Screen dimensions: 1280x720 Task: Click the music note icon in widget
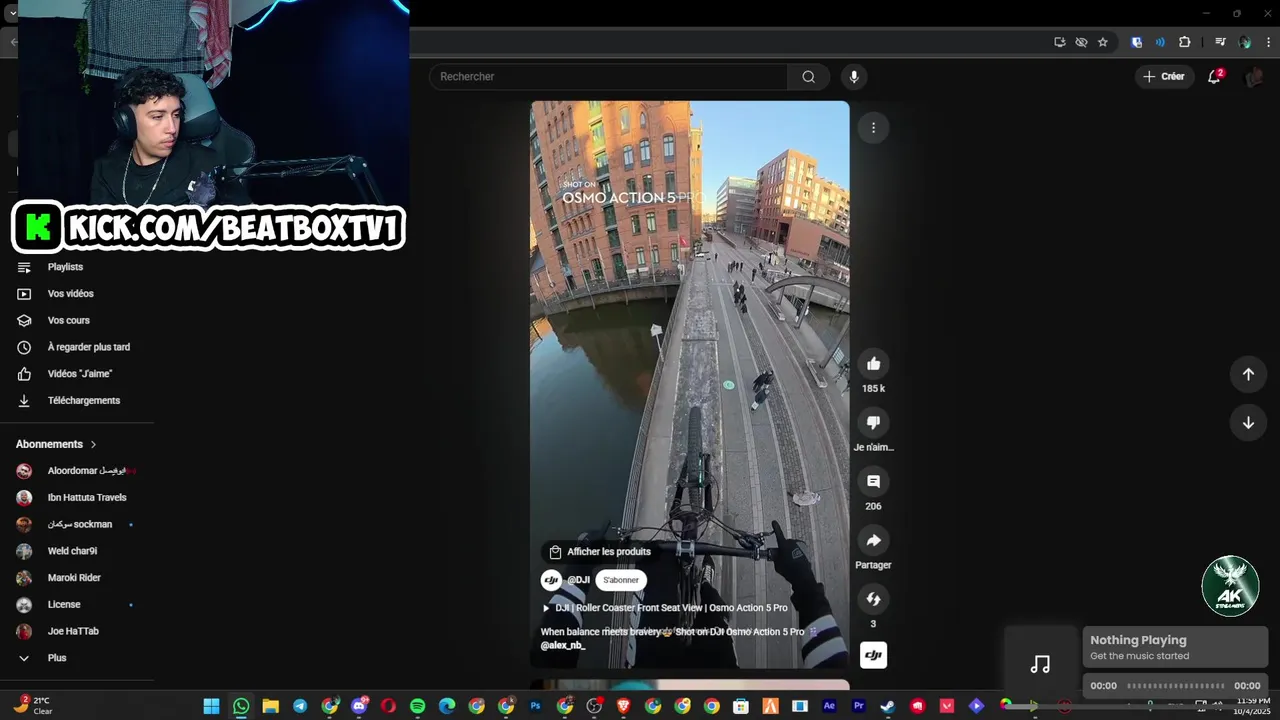click(x=1040, y=665)
